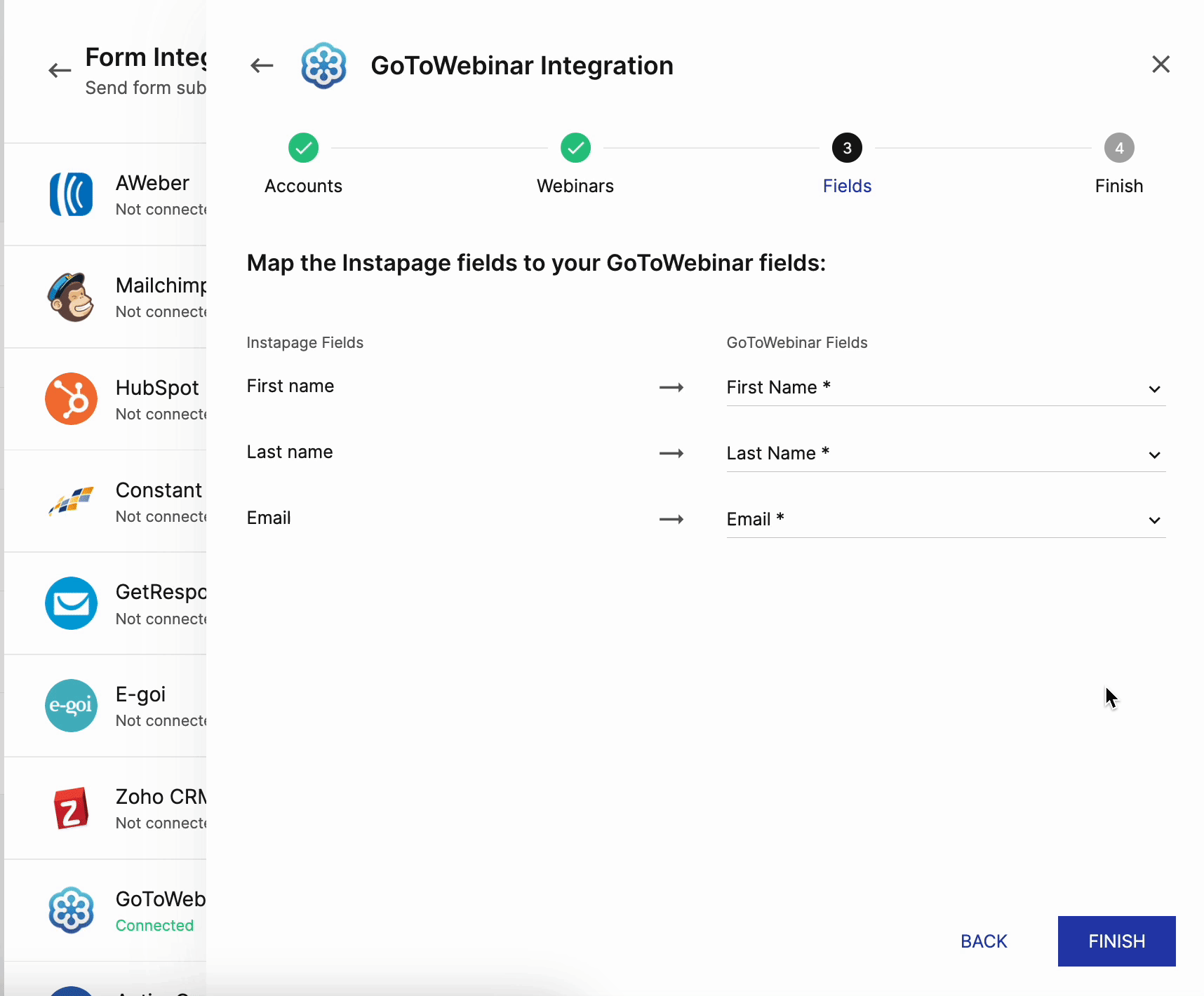Select the Mailchimp monkey icon
This screenshot has width=1204, height=996.
[x=71, y=297]
